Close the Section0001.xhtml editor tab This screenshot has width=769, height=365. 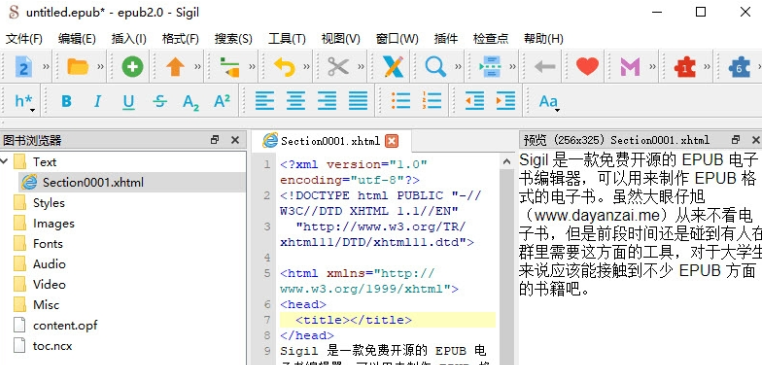391,141
